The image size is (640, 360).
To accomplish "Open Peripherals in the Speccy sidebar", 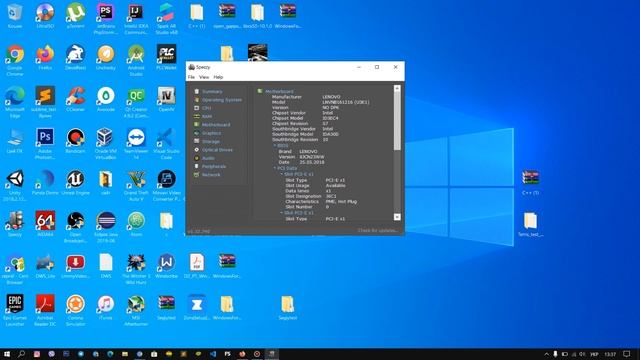I will 214,167.
